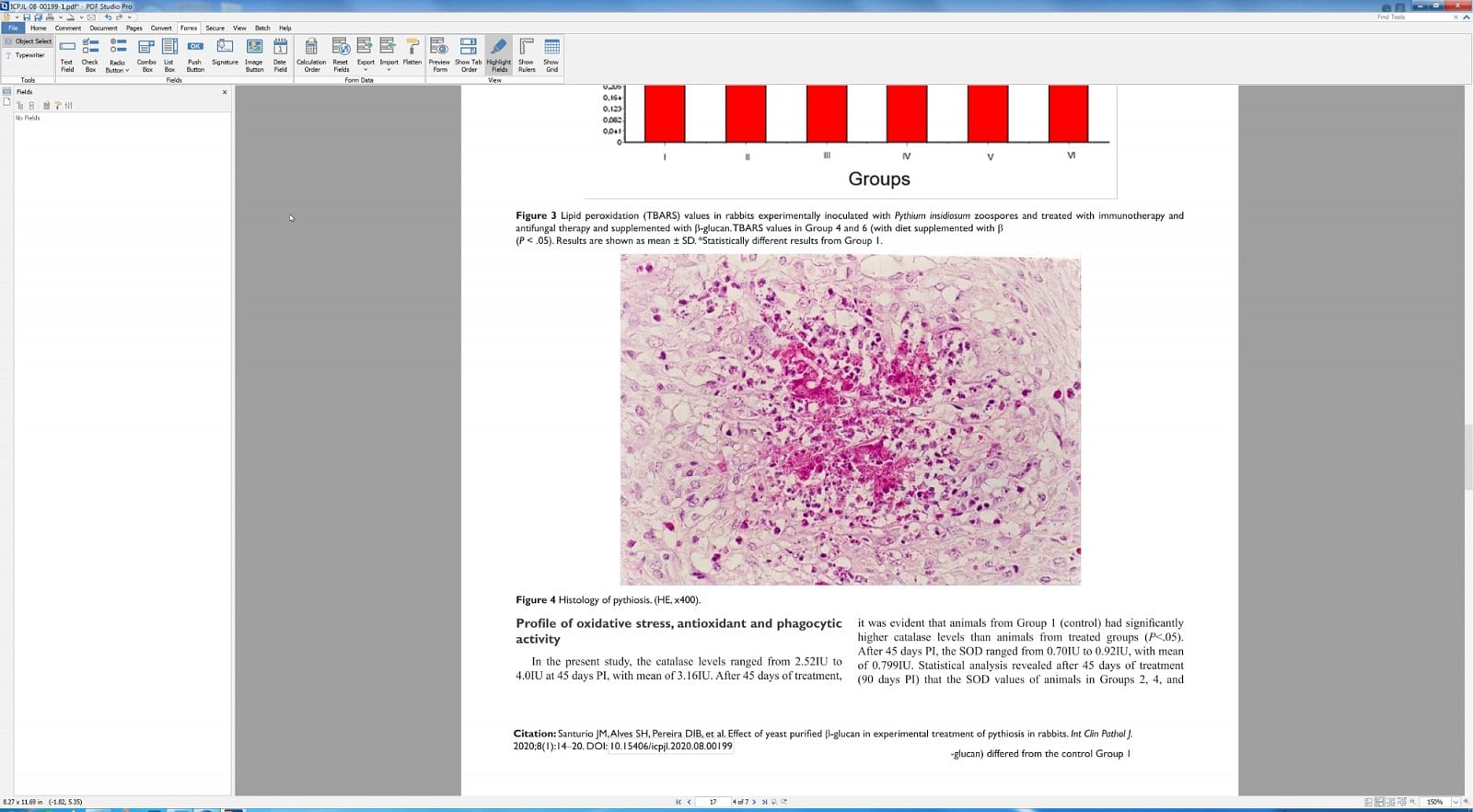This screenshot has width=1473, height=812.
Task: Select the Combo Box form tool
Action: tap(146, 55)
